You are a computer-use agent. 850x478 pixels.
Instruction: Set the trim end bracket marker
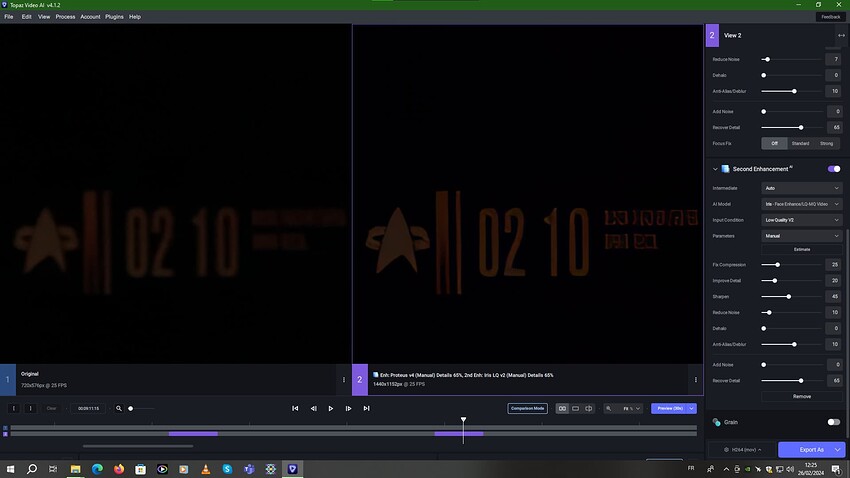click(30, 408)
